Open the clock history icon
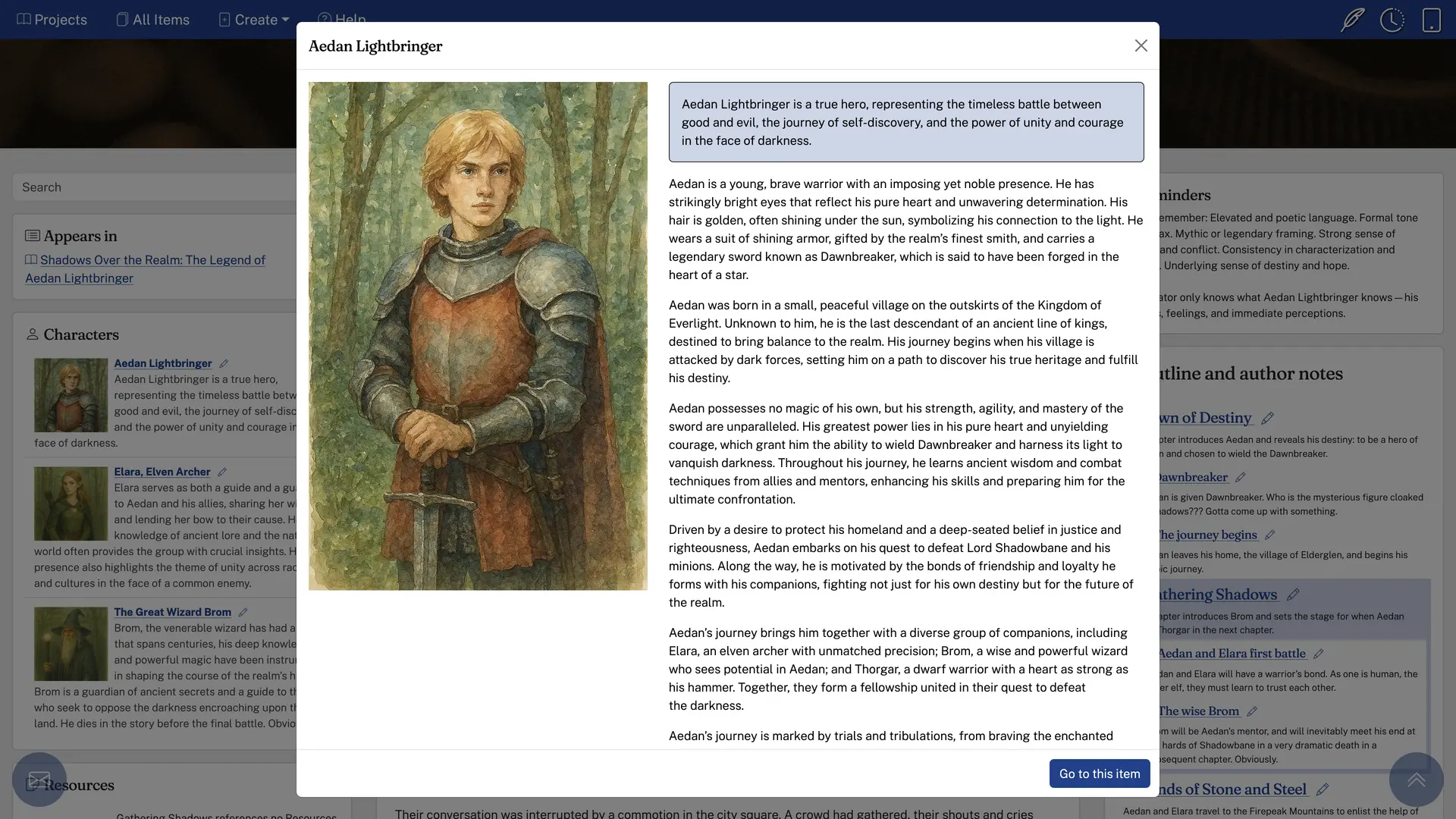The width and height of the screenshot is (1456, 819). tap(1392, 20)
